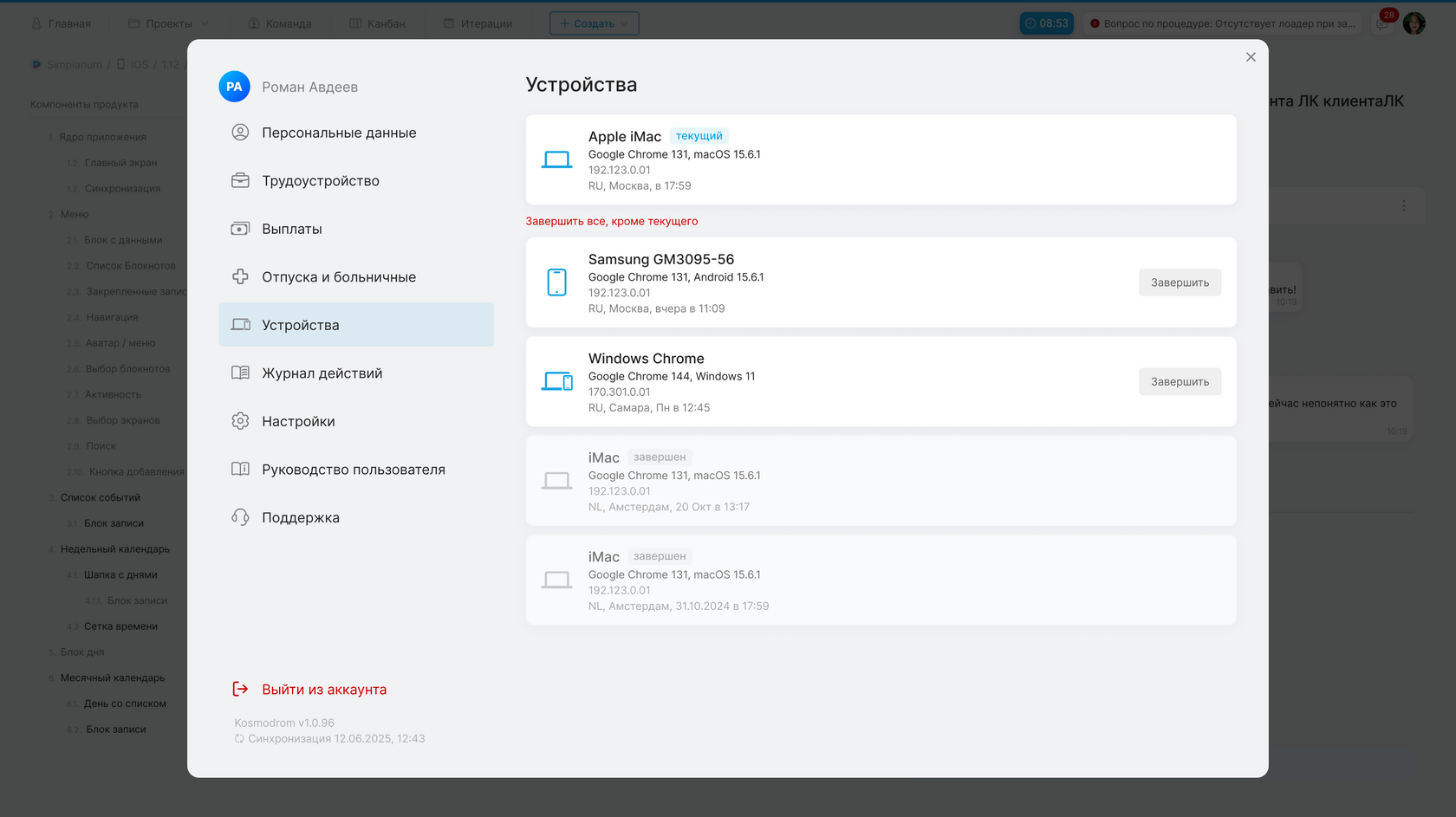Go to Главная in top navigation
Screen dimensions: 1456x817
[x=61, y=23]
